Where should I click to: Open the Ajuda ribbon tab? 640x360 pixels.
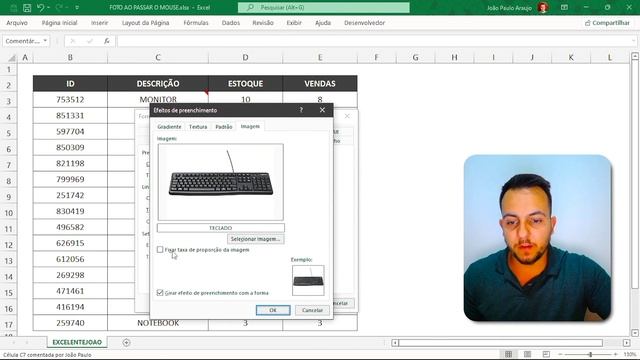[323, 23]
